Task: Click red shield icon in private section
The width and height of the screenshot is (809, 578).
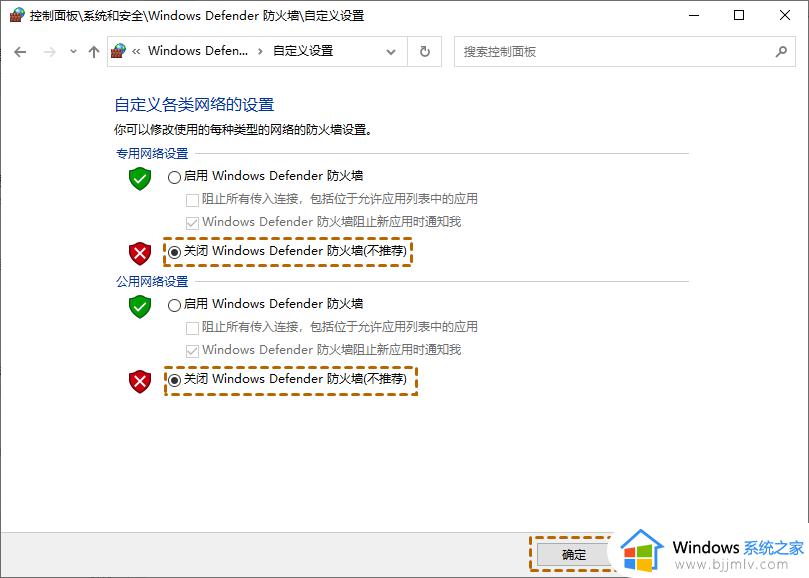Action: click(x=140, y=253)
